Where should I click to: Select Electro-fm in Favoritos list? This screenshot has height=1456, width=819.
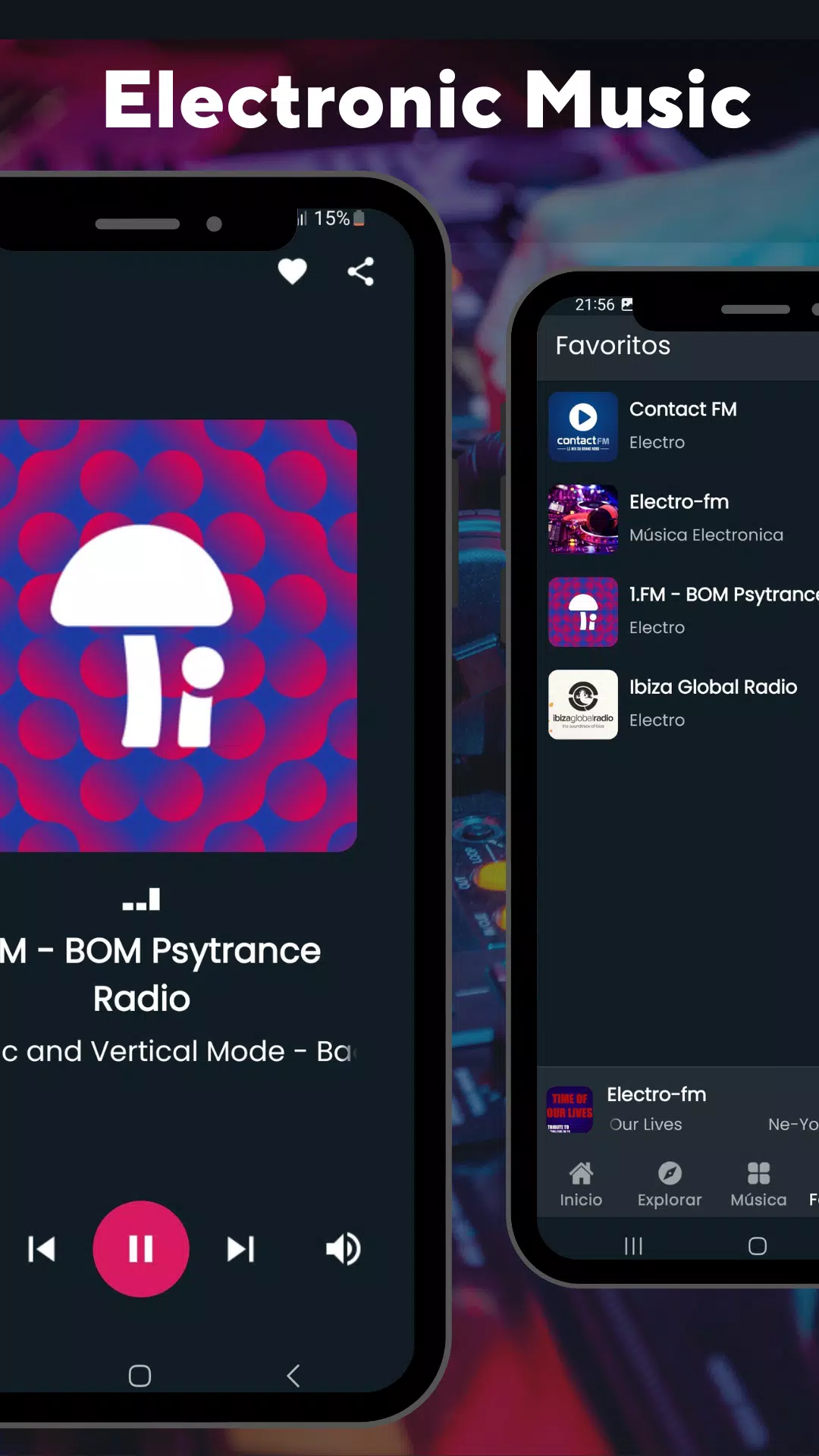point(679,502)
